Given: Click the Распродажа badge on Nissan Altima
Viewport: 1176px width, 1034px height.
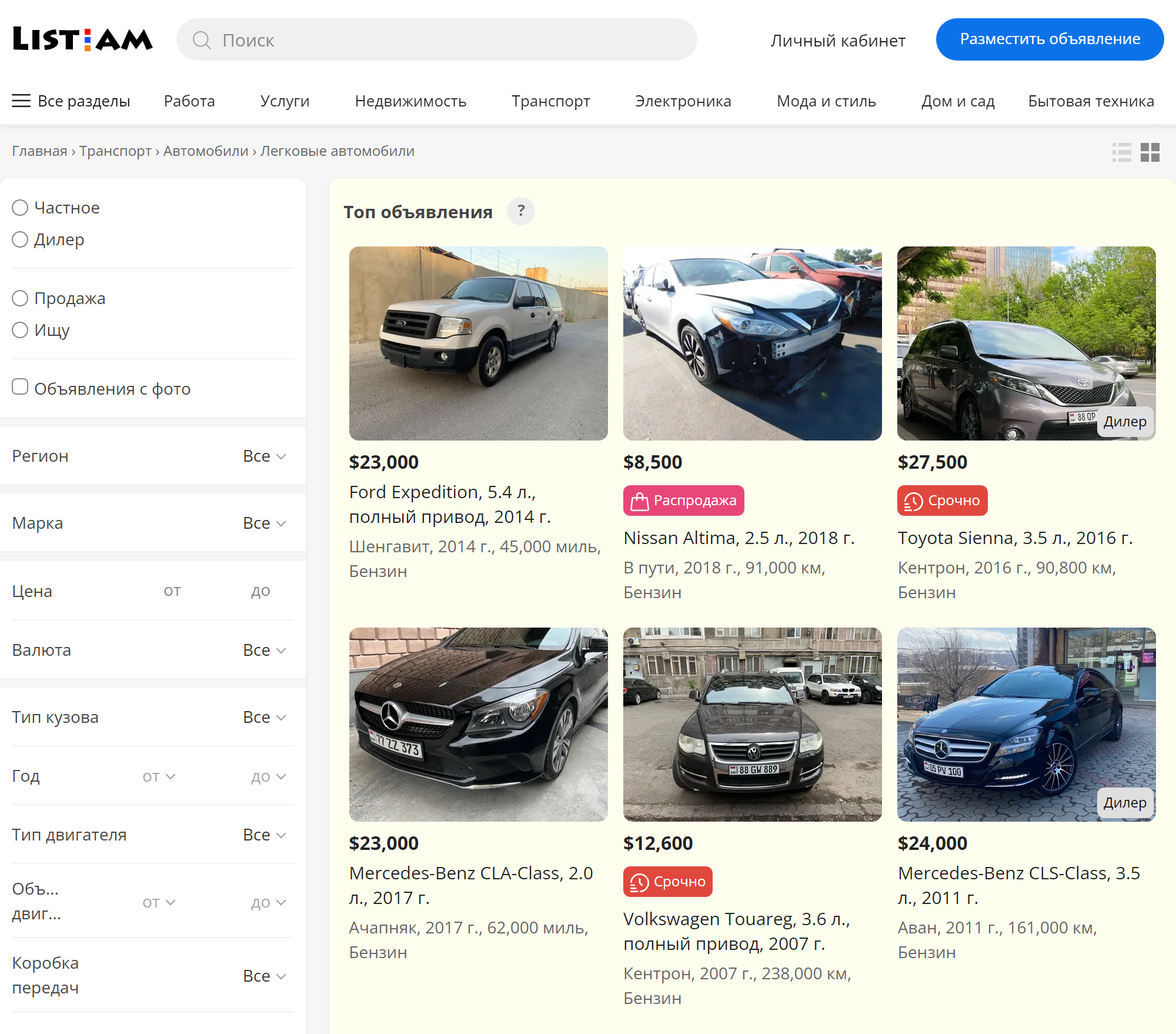Looking at the screenshot, I should [684, 501].
